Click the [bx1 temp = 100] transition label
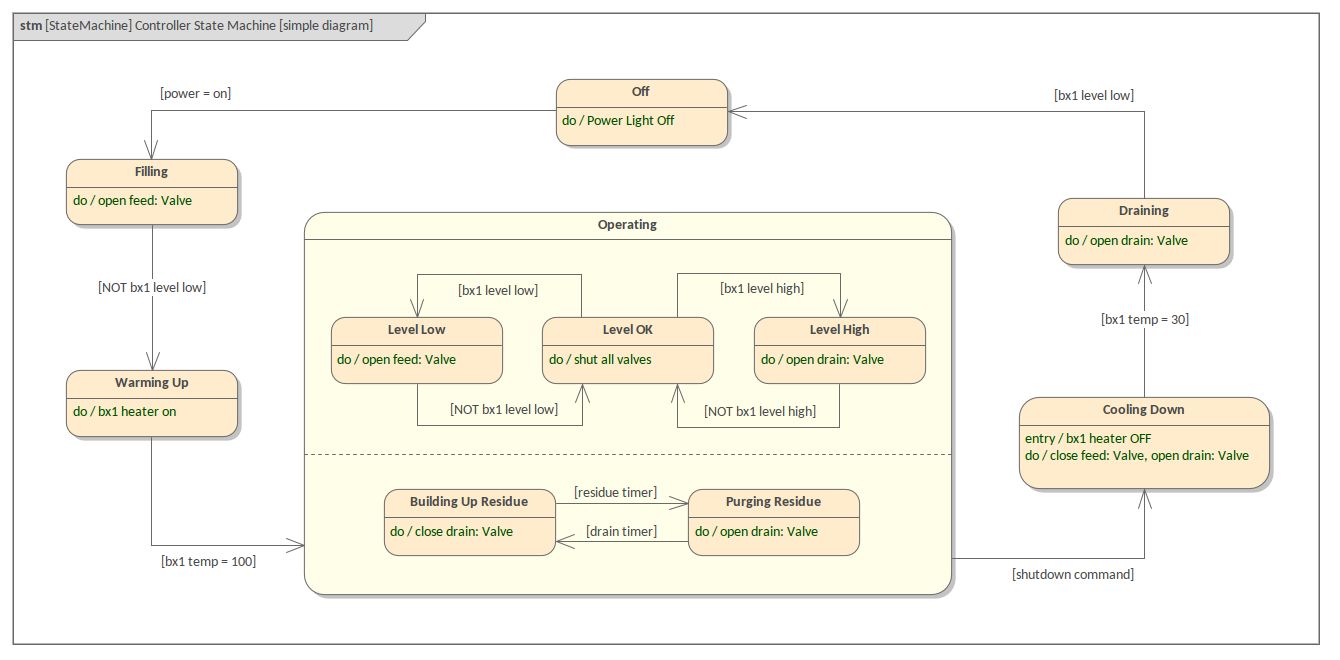This screenshot has height=660, width=1340. point(208,562)
